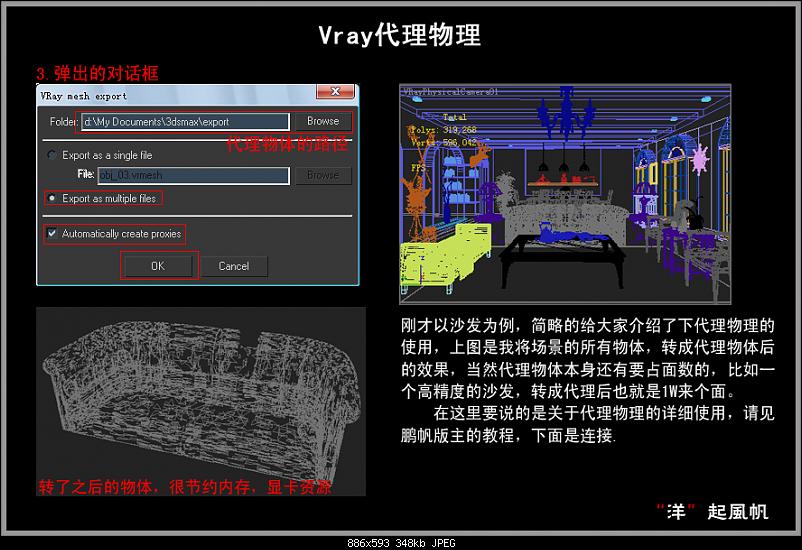Click the Verts: 596,042 statistic
This screenshot has height=550, width=802.
point(444,142)
